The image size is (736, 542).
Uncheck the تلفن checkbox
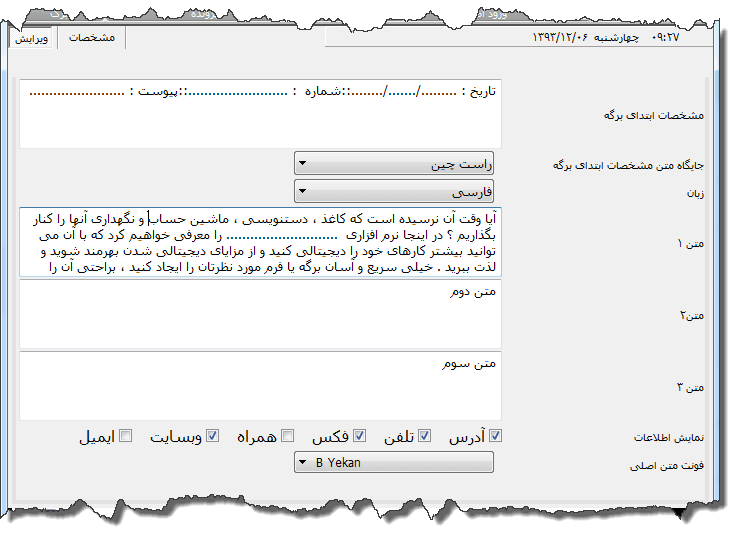point(424,435)
